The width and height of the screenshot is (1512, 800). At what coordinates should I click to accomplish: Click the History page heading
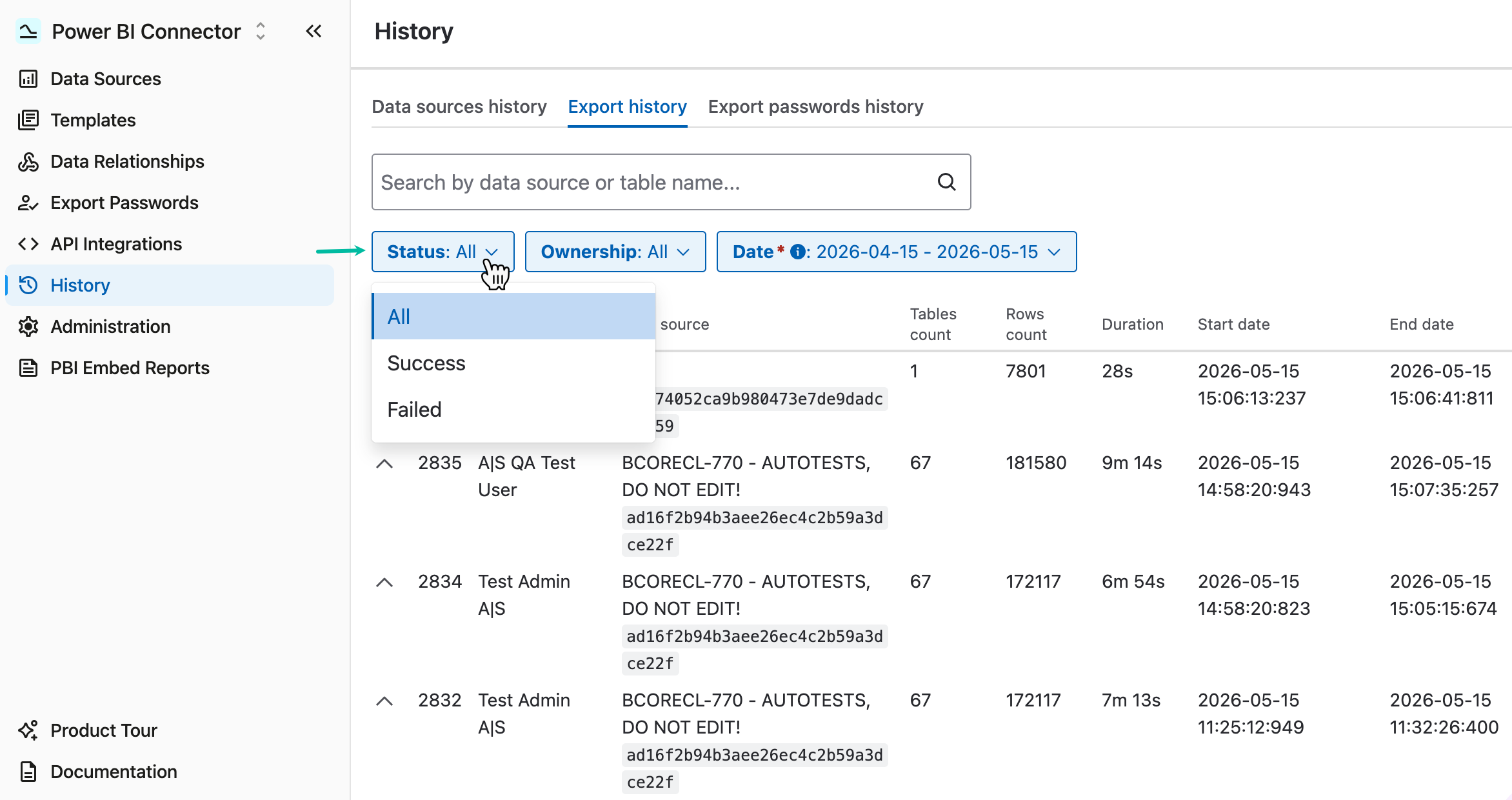pos(413,31)
